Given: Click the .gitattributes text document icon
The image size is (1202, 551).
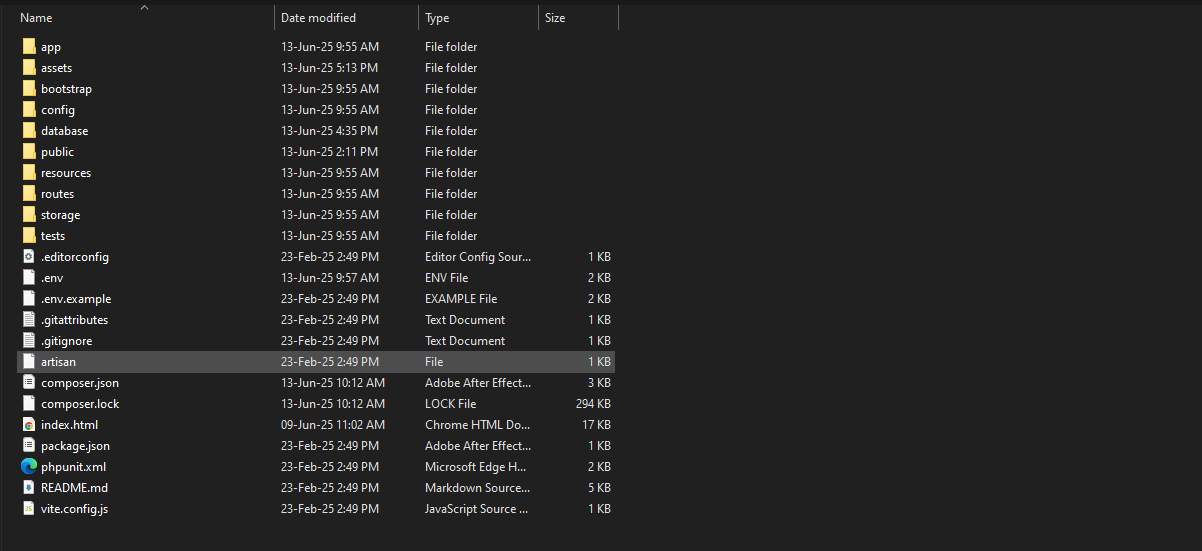Looking at the screenshot, I should point(29,320).
